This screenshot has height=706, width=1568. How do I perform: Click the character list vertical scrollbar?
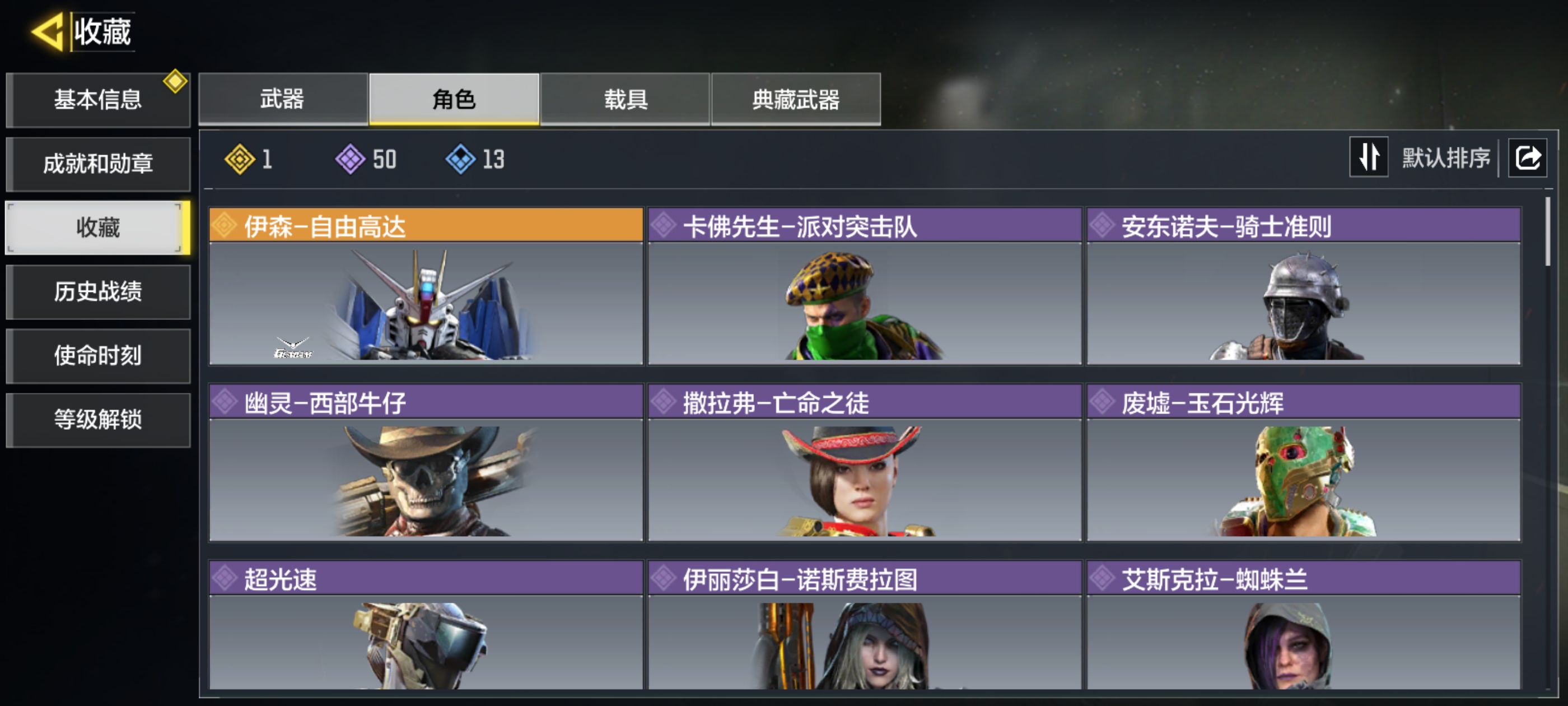(1547, 231)
